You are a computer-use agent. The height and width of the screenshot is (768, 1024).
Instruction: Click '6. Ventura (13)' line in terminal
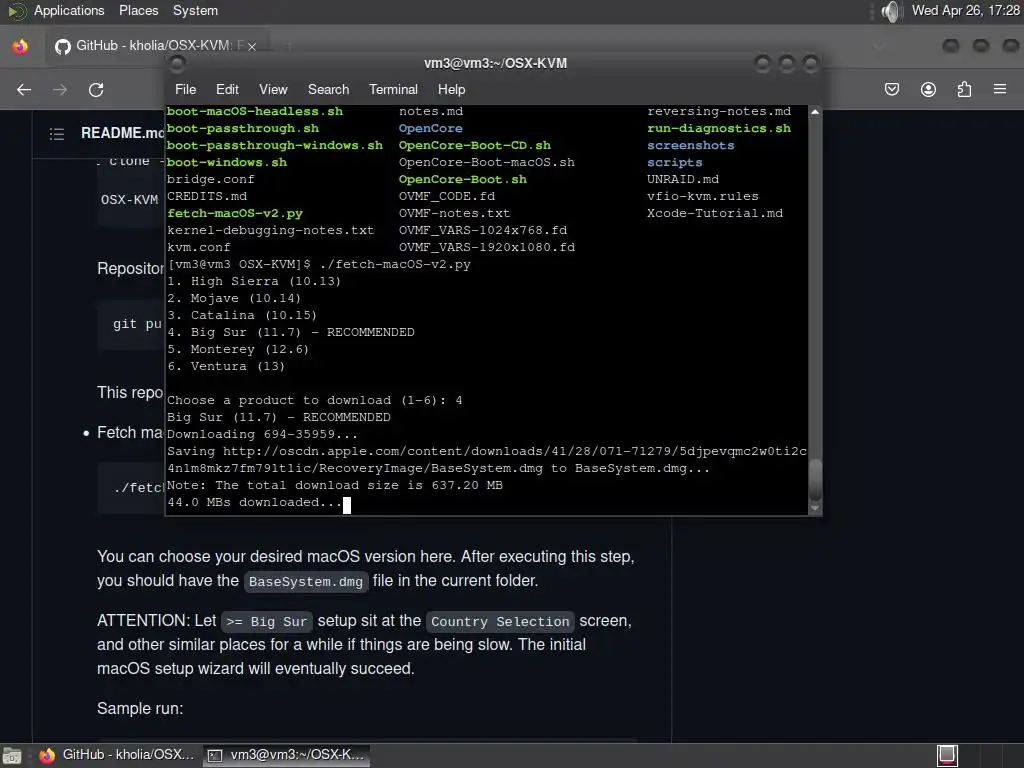pos(226,366)
